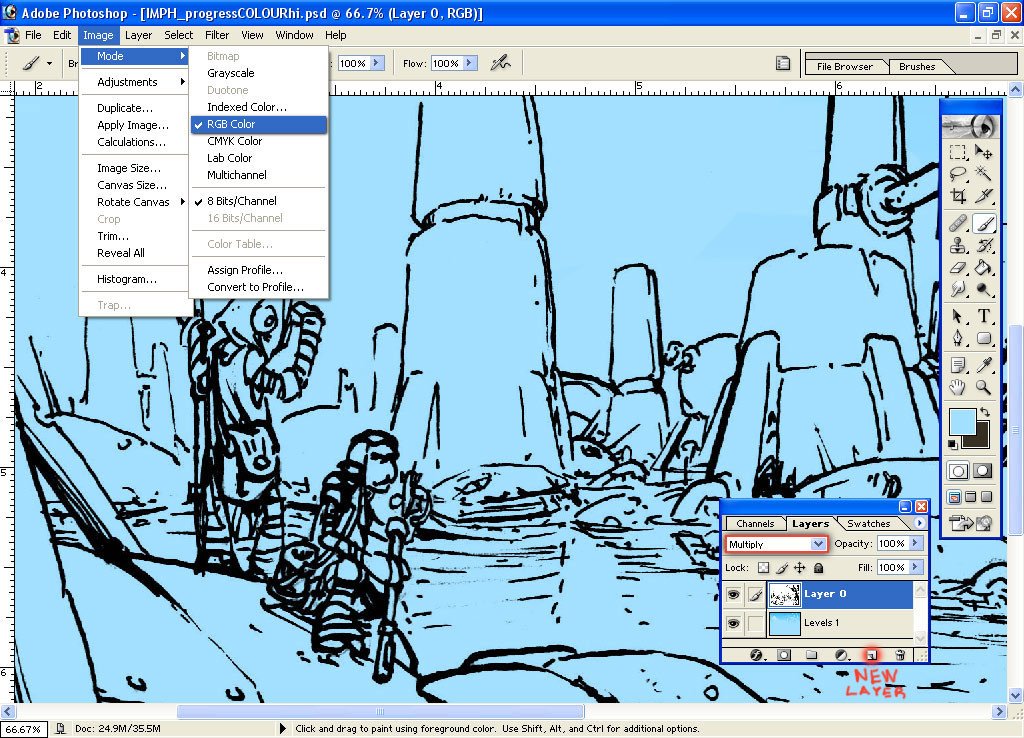Toggle lock image pixels
The width and height of the screenshot is (1024, 738).
782,568
